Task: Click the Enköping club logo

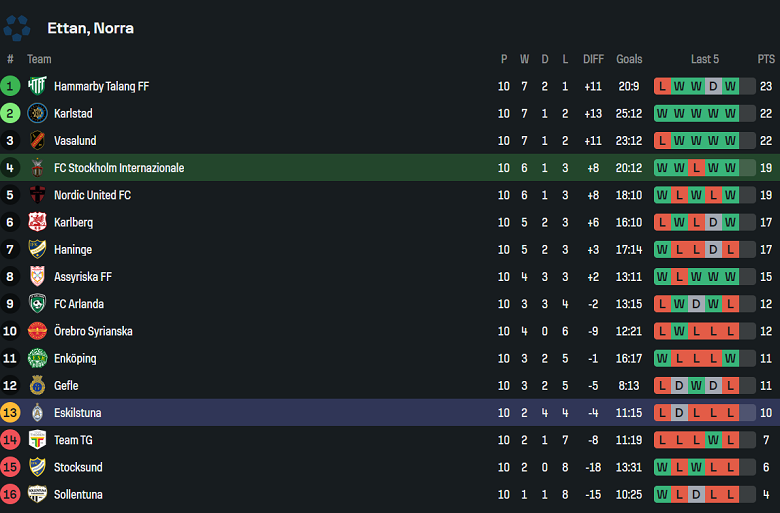Action: pyautogui.click(x=37, y=358)
